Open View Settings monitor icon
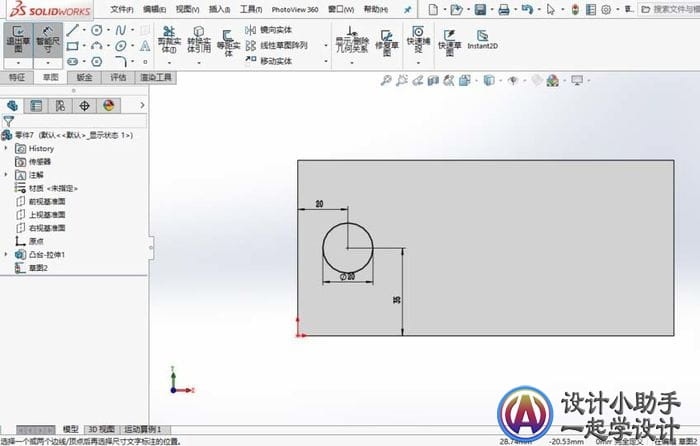The width and height of the screenshot is (700, 446). 577,80
